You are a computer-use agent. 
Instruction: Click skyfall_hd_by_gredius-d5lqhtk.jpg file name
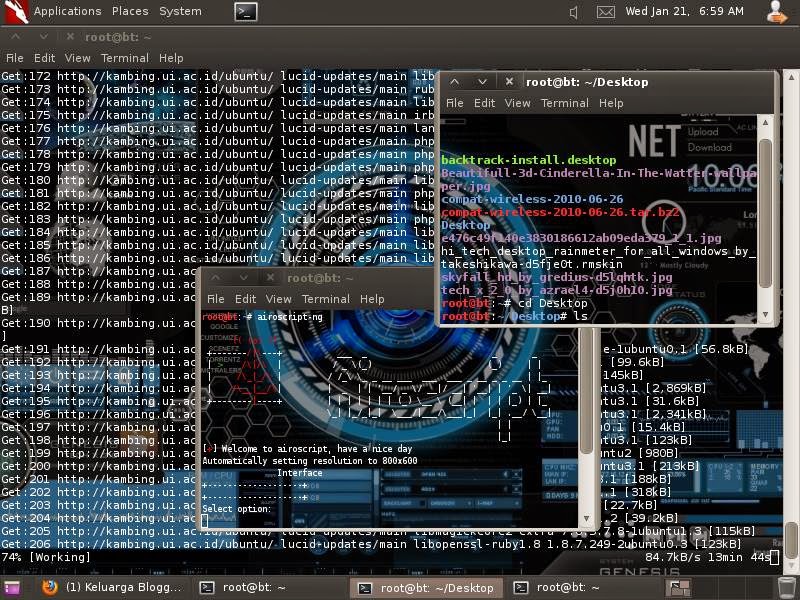tap(557, 278)
